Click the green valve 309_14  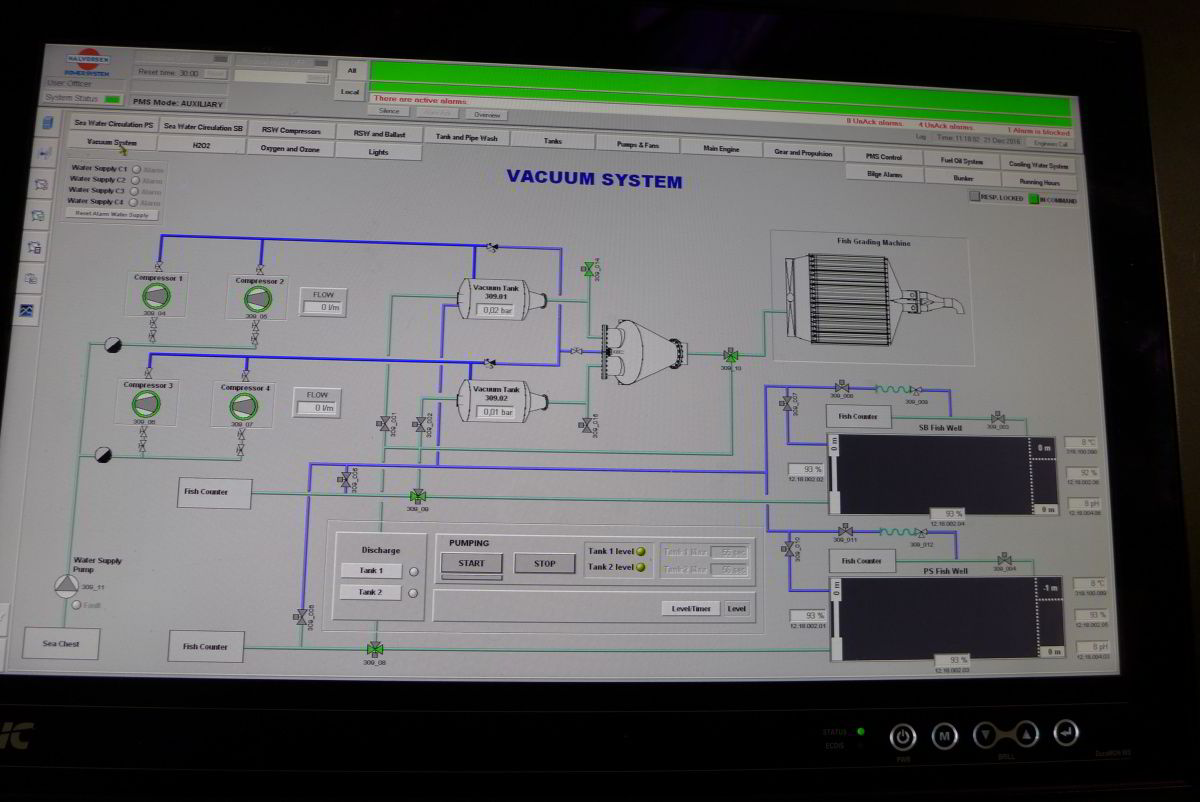(x=588, y=268)
